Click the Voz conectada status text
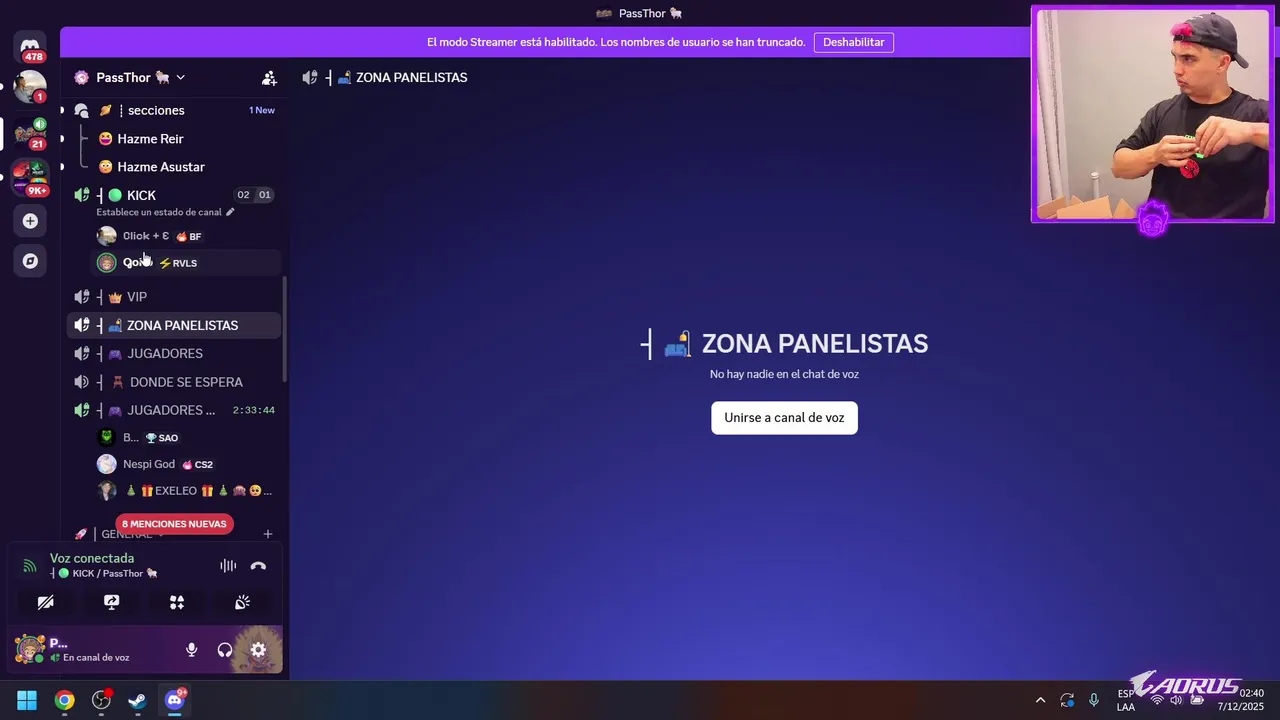Viewport: 1280px width, 720px height. (x=92, y=558)
